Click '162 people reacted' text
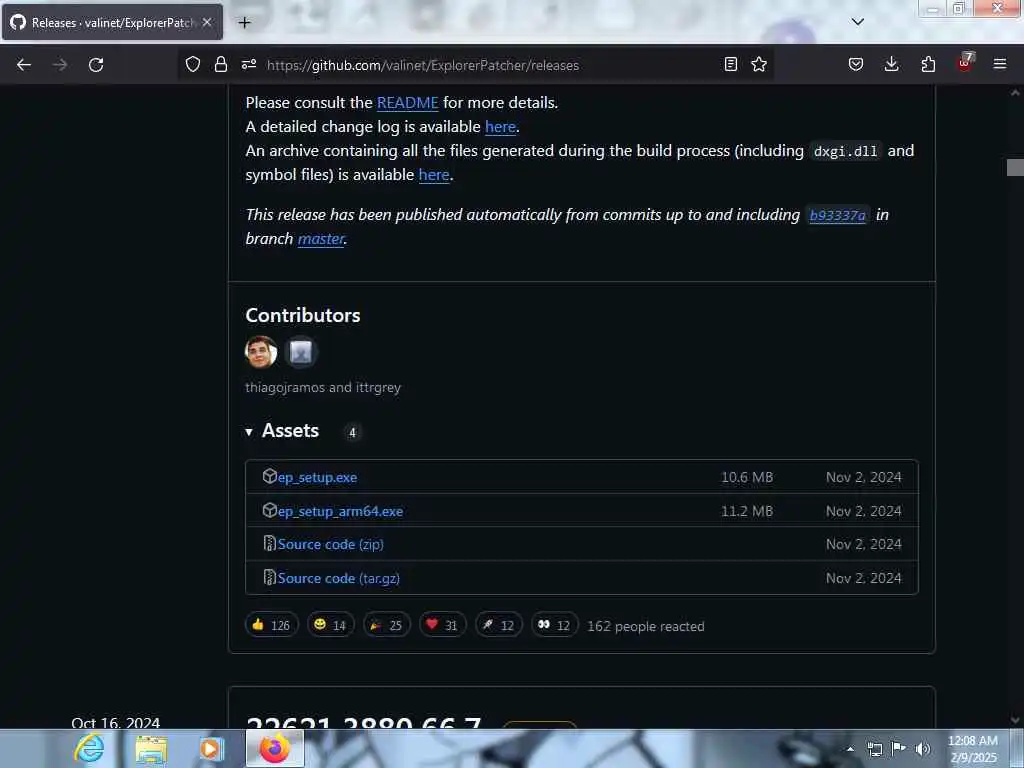1024x768 pixels. tap(646, 626)
